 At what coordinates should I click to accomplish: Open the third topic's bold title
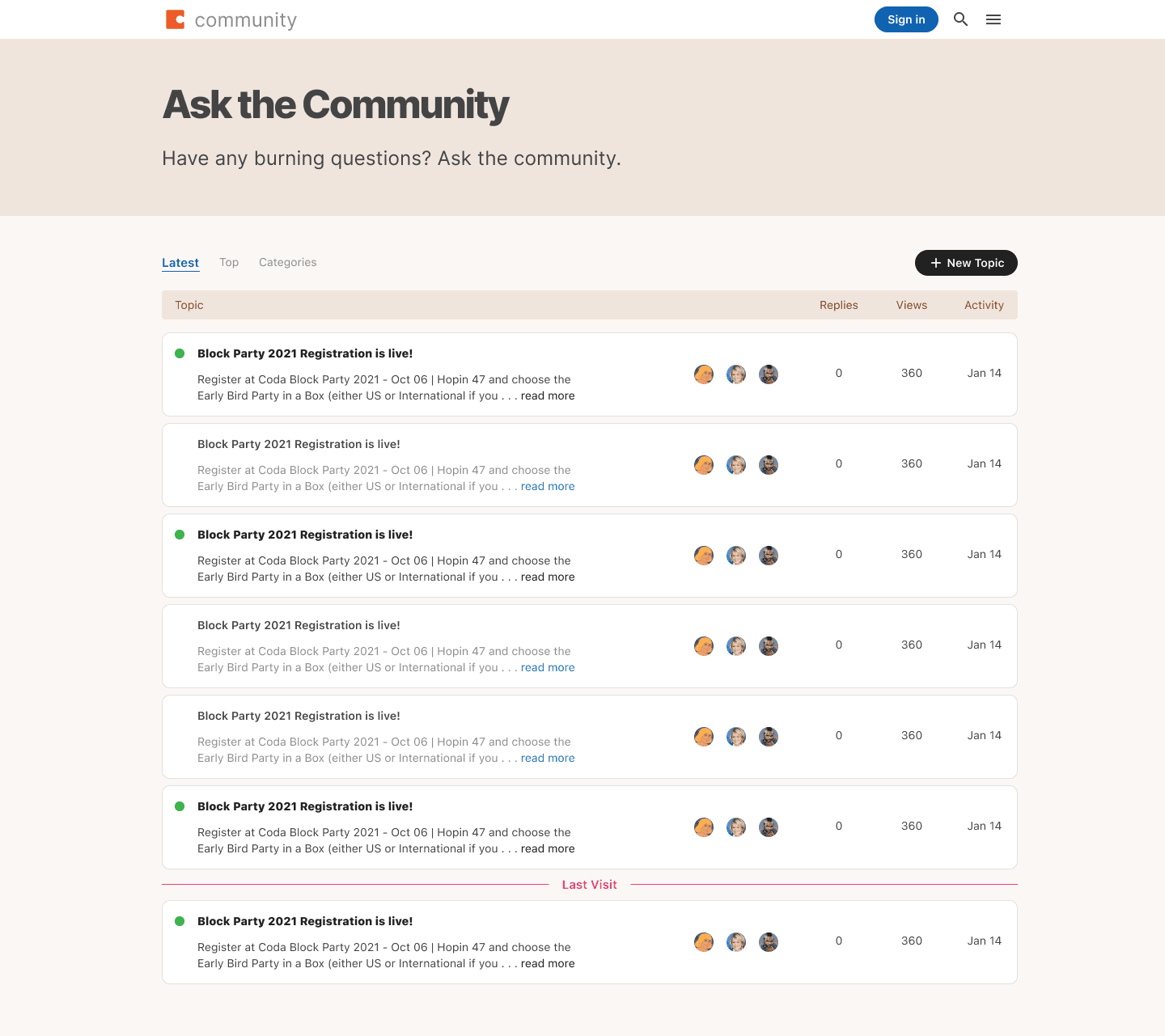[x=305, y=535]
